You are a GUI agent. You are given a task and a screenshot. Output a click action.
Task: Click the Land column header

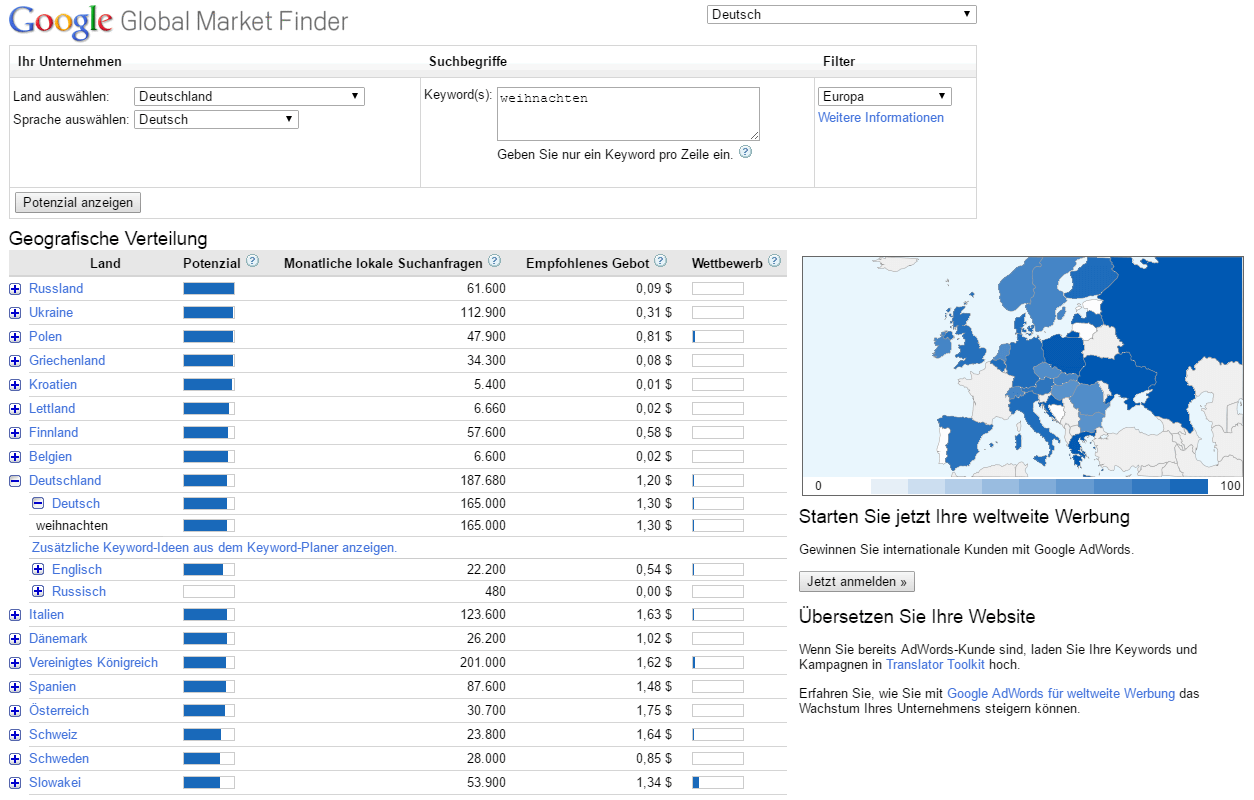105,263
